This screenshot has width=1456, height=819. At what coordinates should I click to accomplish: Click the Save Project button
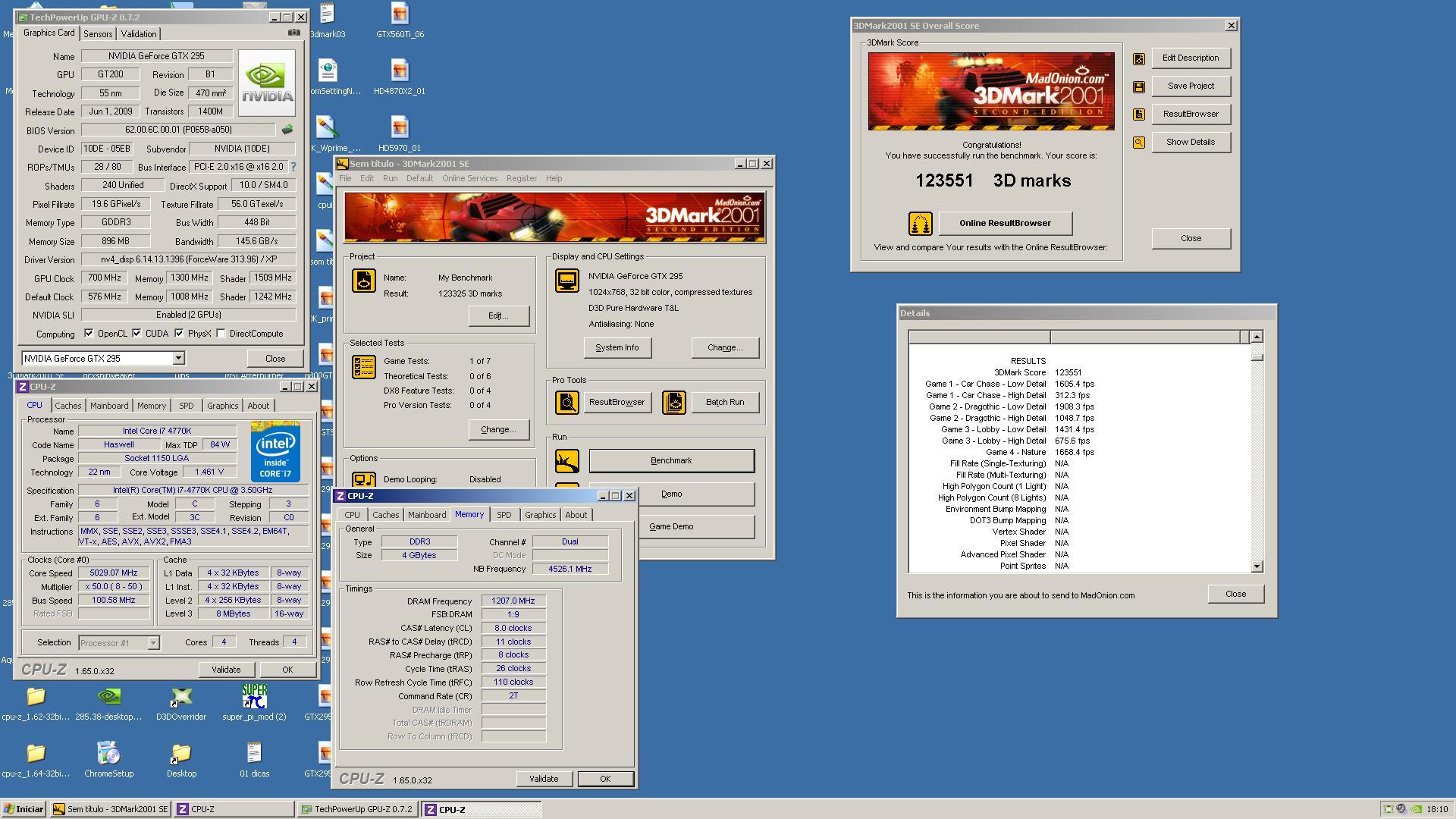click(x=1191, y=86)
